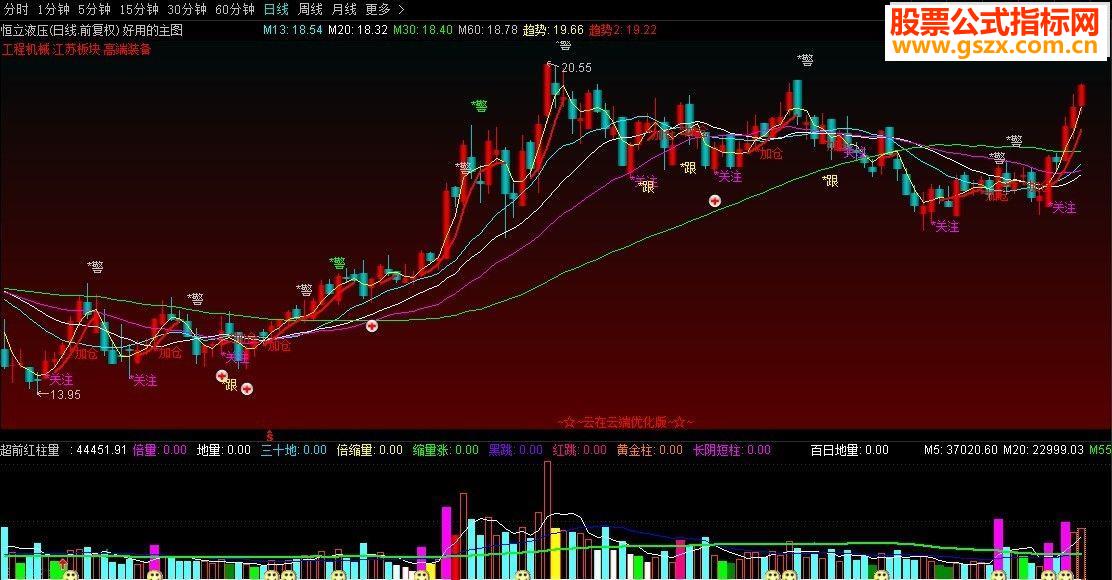Click the red plus marker right of lowest *跟
1112x580 pixels.
pyautogui.click(x=247, y=389)
